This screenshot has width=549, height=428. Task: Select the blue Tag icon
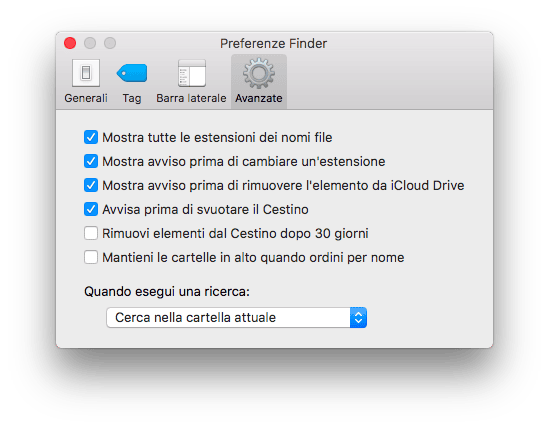click(132, 73)
